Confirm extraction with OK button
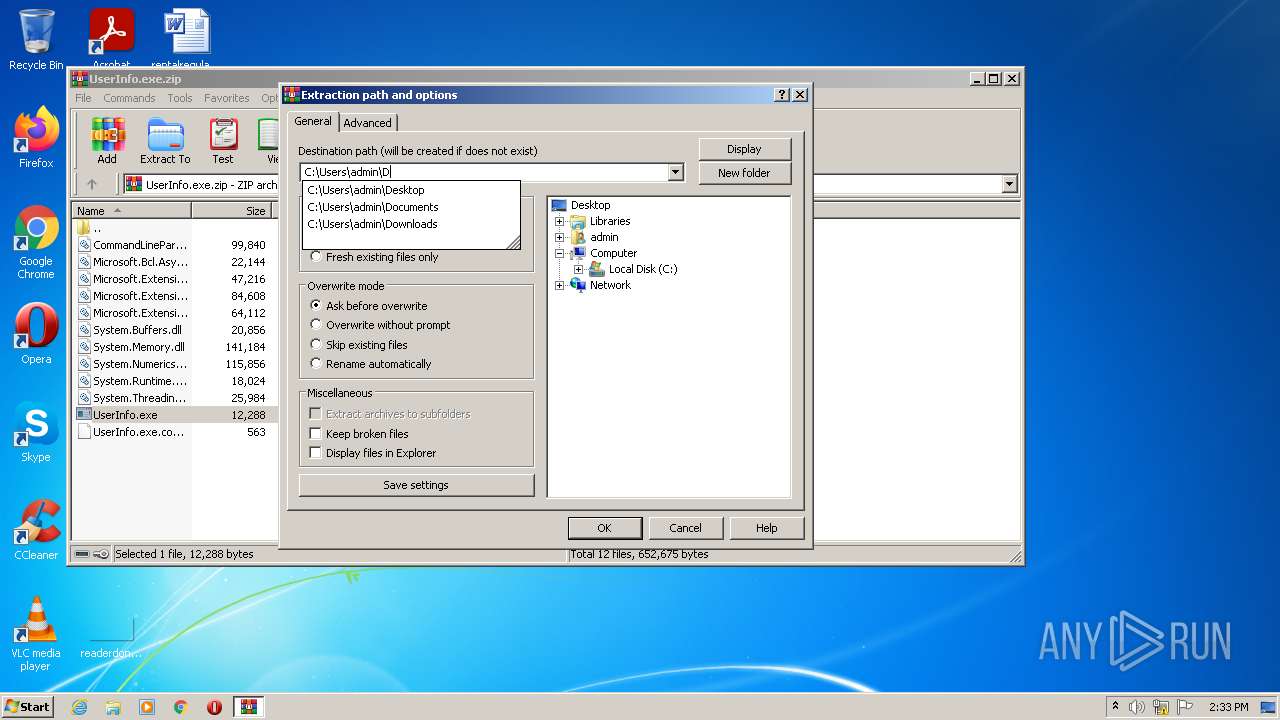Viewport: 1280px width, 720px height. (604, 528)
